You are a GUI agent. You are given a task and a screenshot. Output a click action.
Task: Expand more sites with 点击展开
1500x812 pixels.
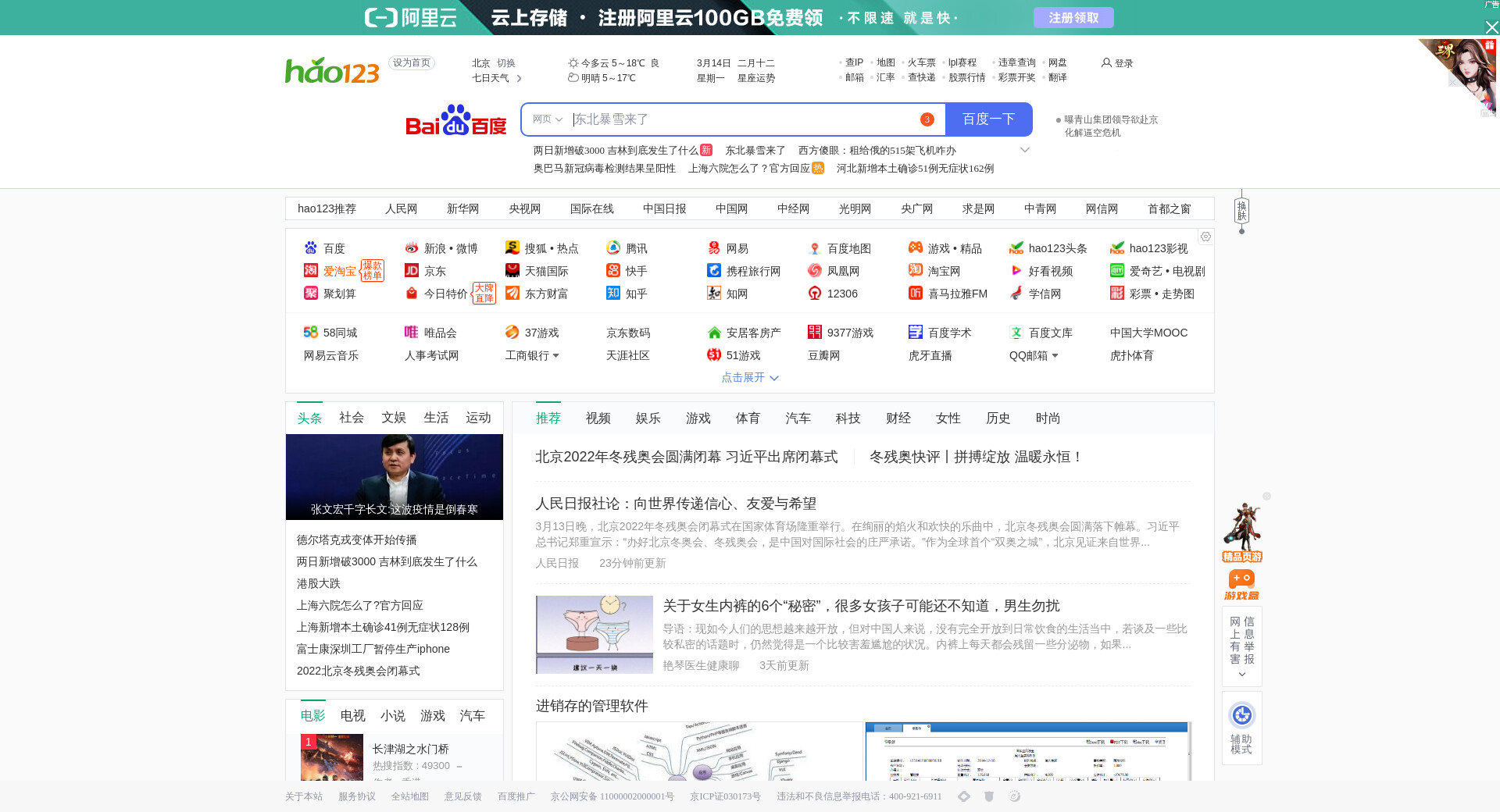pos(749,378)
